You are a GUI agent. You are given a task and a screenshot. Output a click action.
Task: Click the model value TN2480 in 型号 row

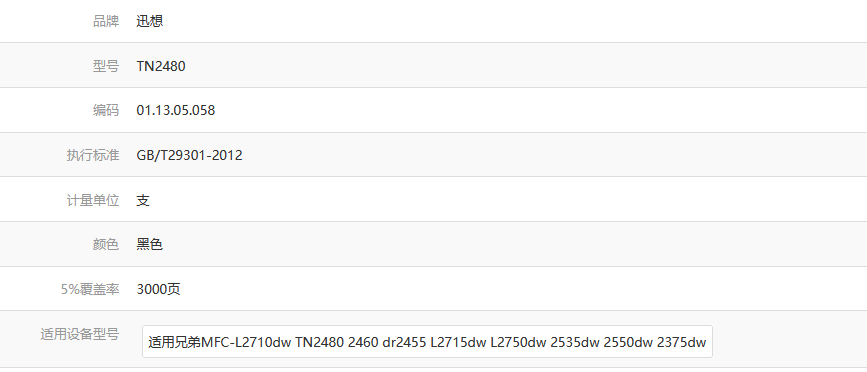[x=161, y=66]
